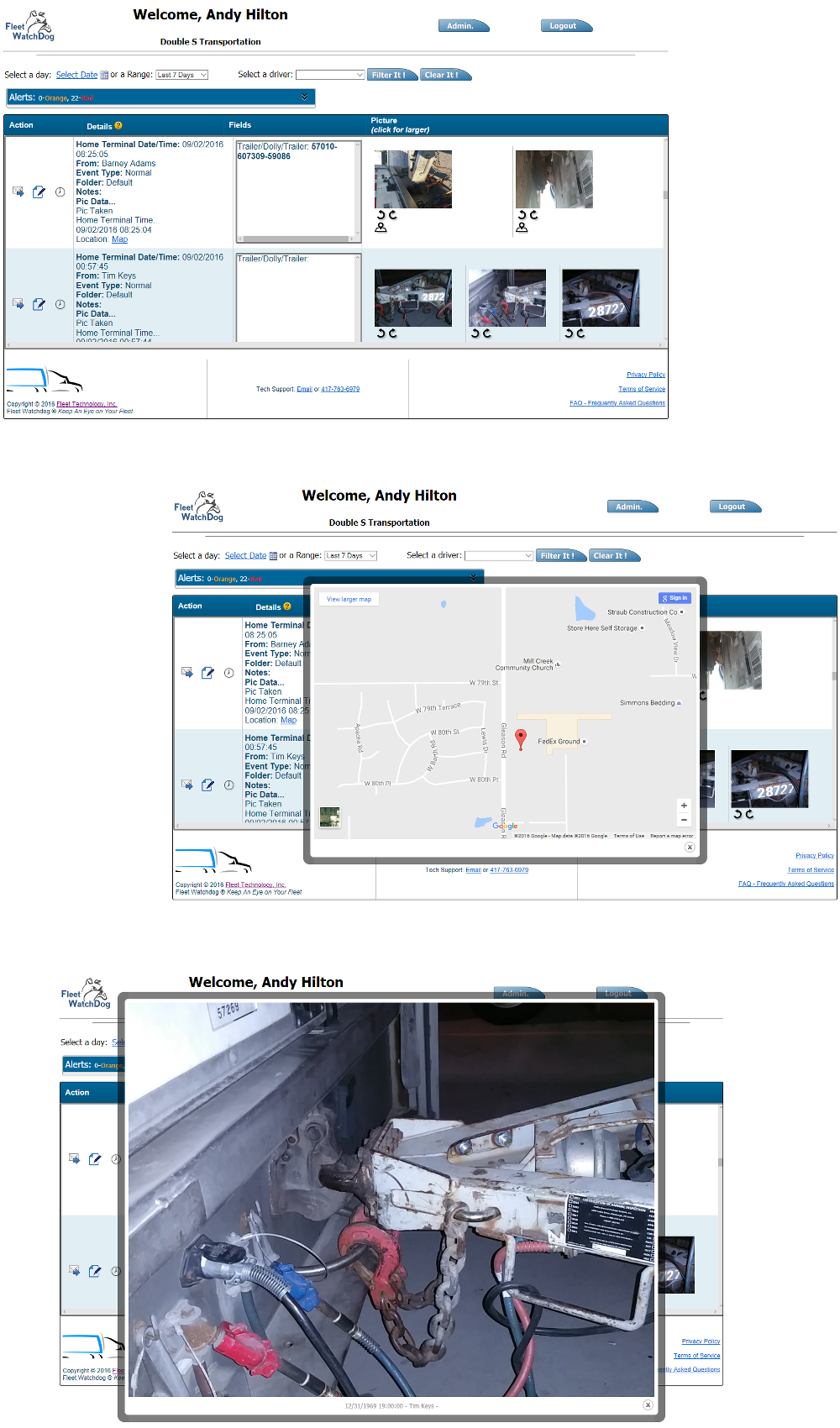
Task: Switch to satellite view thumbnail in the map popup
Action: (x=330, y=817)
